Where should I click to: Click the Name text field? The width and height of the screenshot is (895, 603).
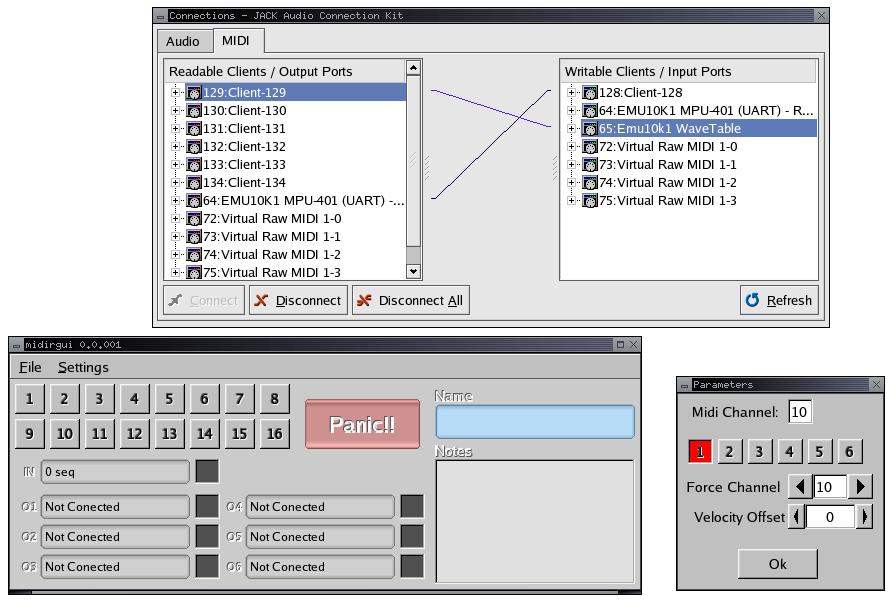click(535, 422)
